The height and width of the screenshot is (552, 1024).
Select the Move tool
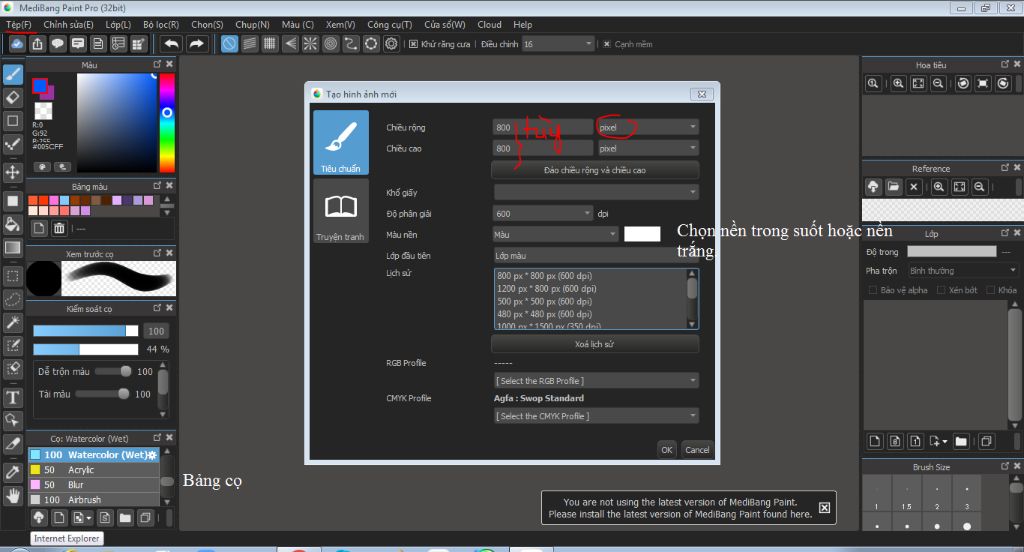(12, 172)
